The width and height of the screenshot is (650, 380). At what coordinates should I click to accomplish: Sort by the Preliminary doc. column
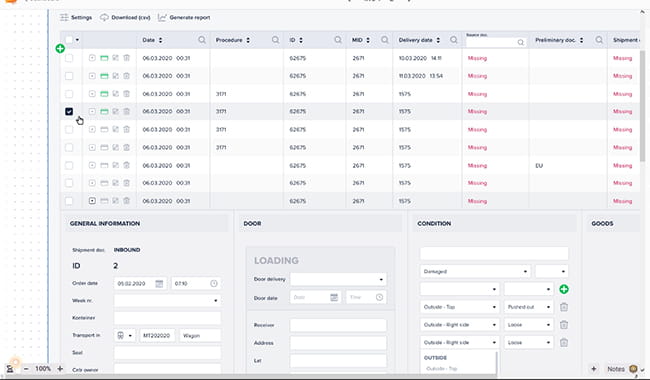click(x=581, y=40)
